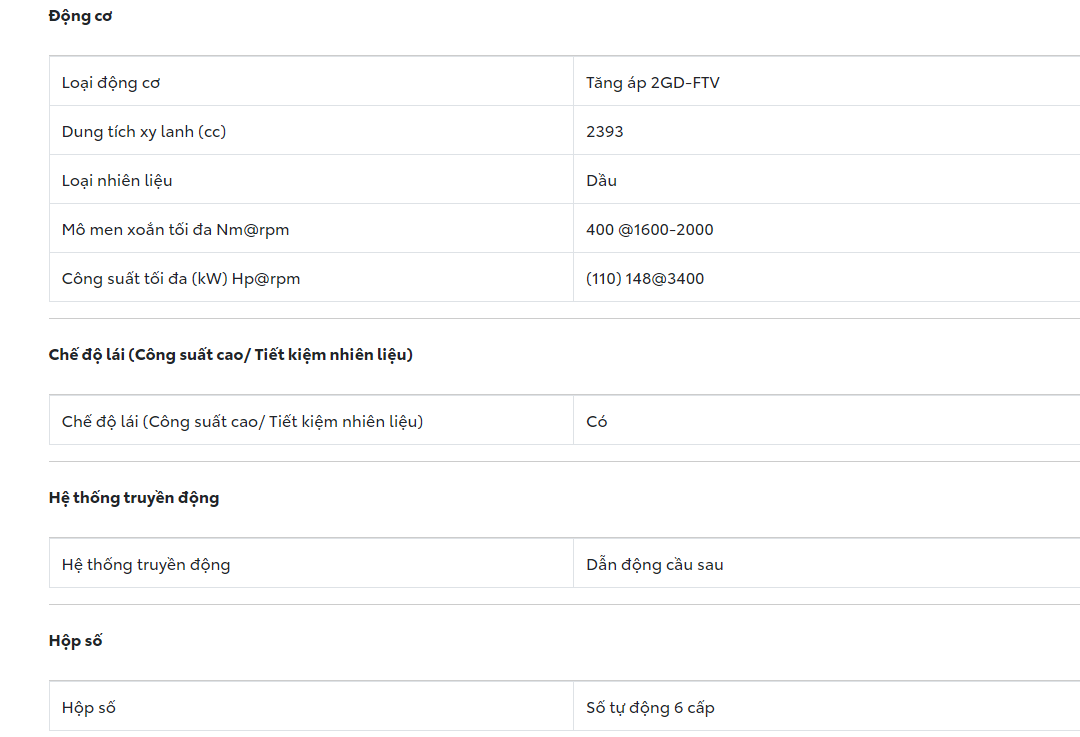Click the Động cơ section heading
This screenshot has height=737, width=1080.
(x=80, y=16)
